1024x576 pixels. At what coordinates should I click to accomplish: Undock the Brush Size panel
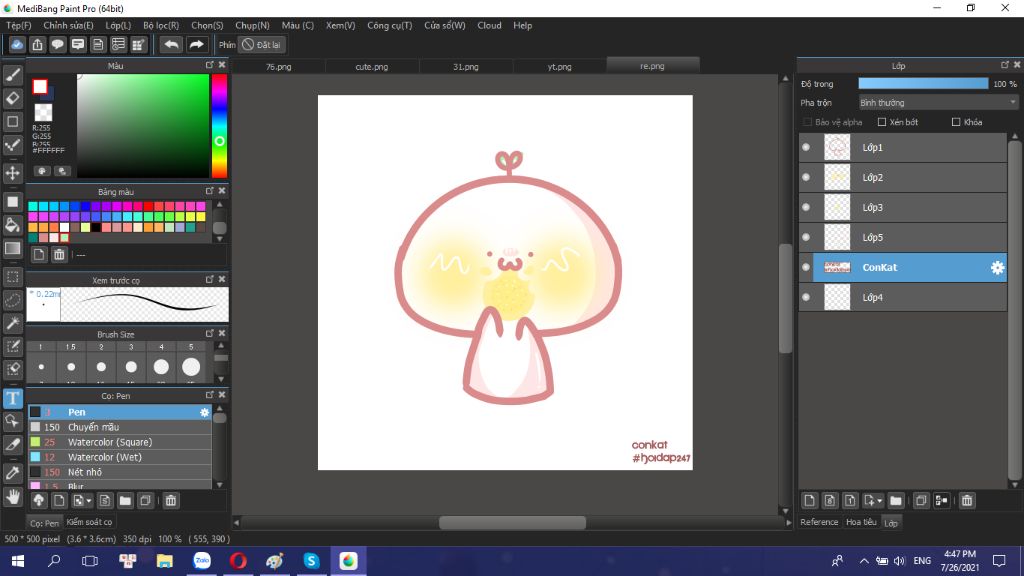210,333
